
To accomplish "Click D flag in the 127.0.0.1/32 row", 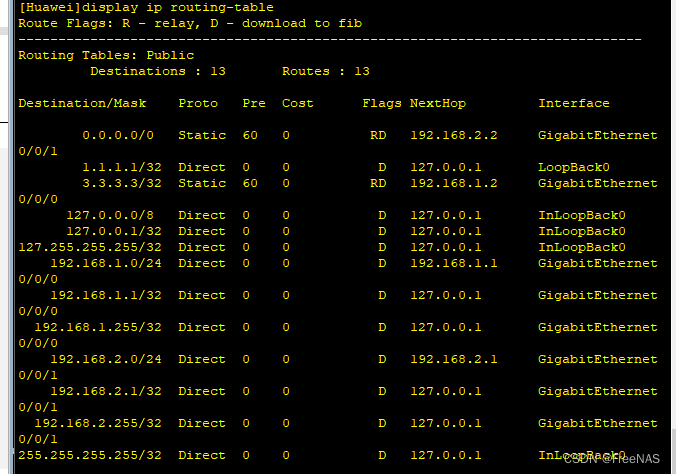I will click(x=382, y=231).
